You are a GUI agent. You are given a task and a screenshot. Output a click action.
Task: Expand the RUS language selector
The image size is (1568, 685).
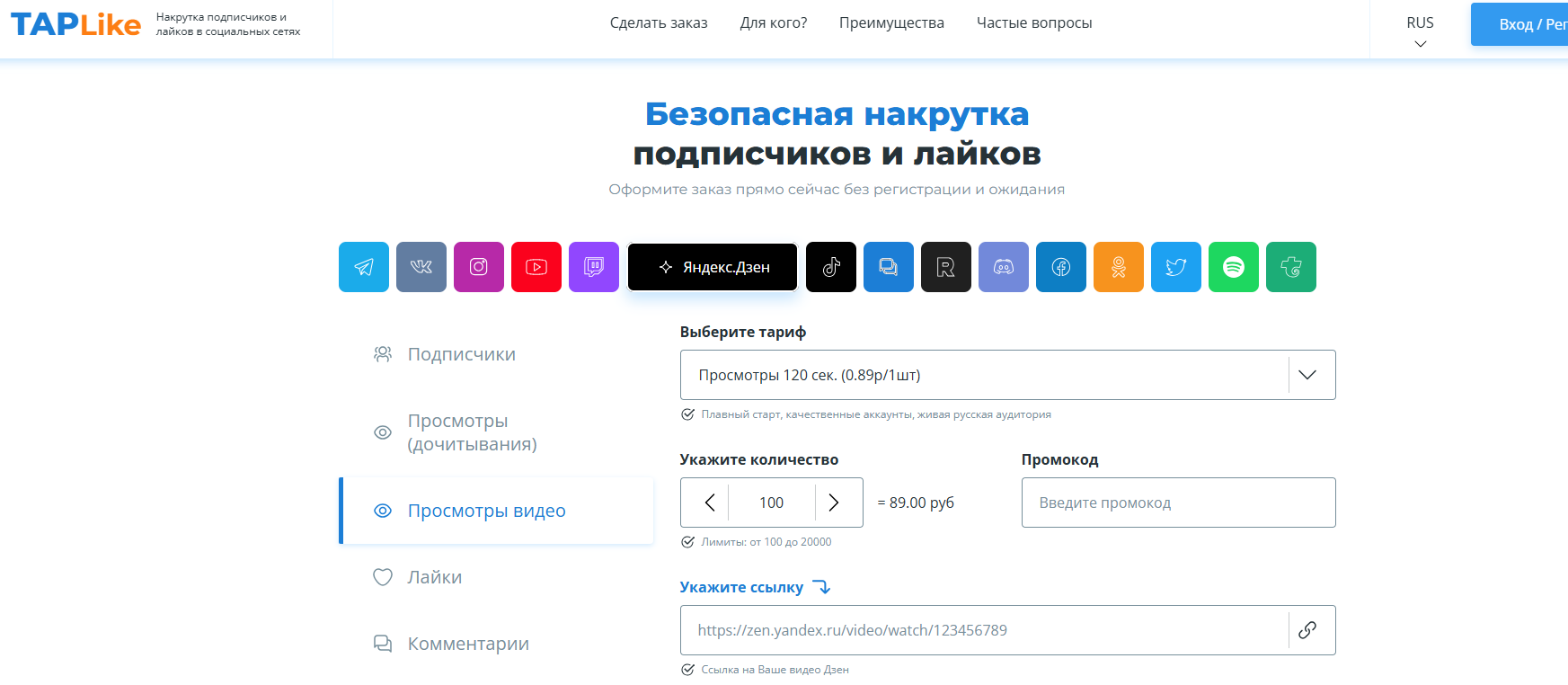pyautogui.click(x=1420, y=31)
